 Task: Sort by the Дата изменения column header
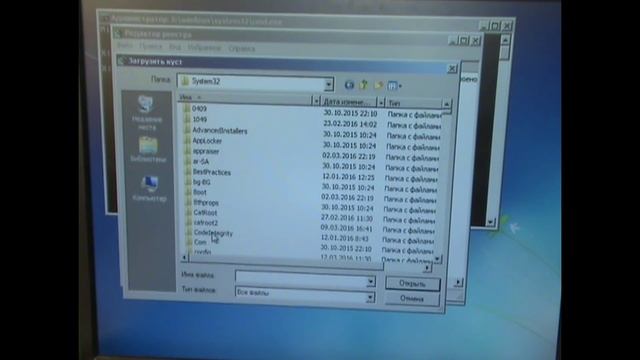[349, 101]
